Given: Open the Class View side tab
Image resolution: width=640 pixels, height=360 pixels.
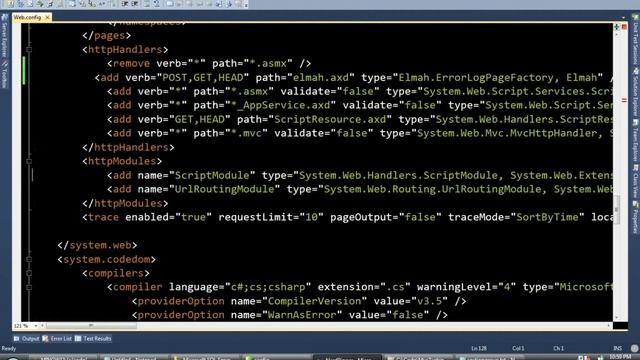Looking at the screenshot, I should pos(636,181).
